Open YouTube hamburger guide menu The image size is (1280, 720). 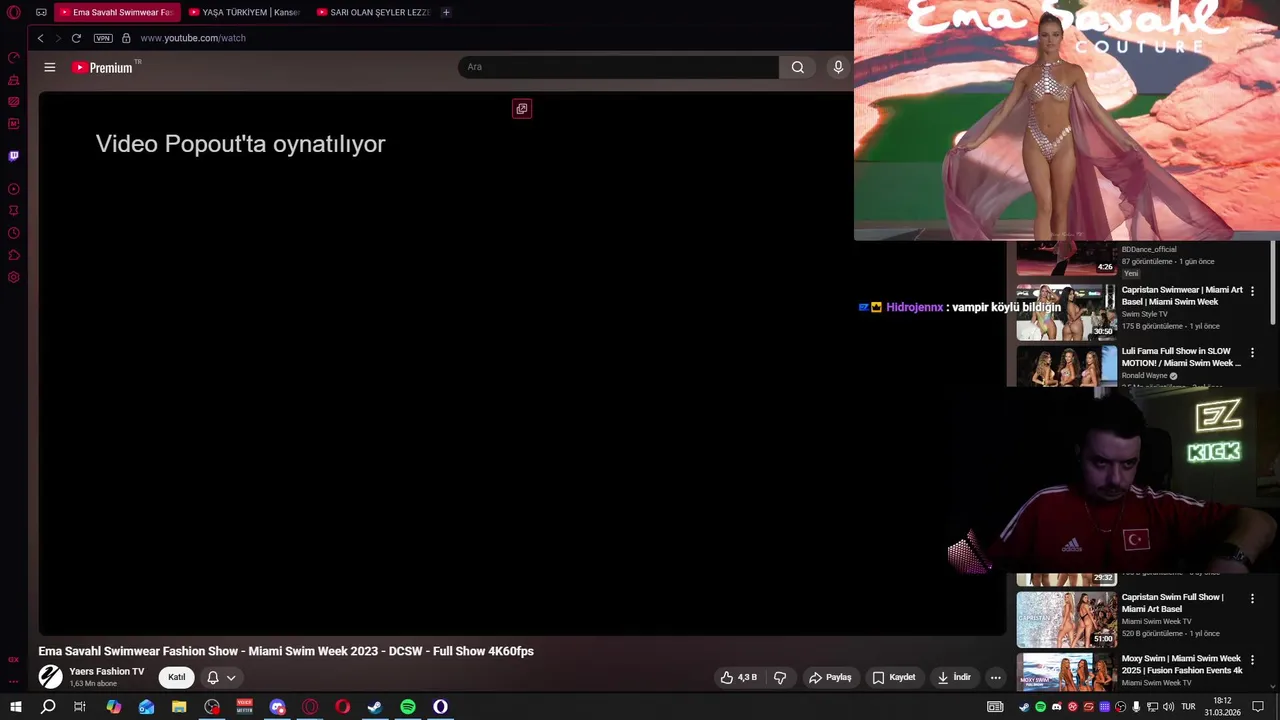click(x=50, y=67)
